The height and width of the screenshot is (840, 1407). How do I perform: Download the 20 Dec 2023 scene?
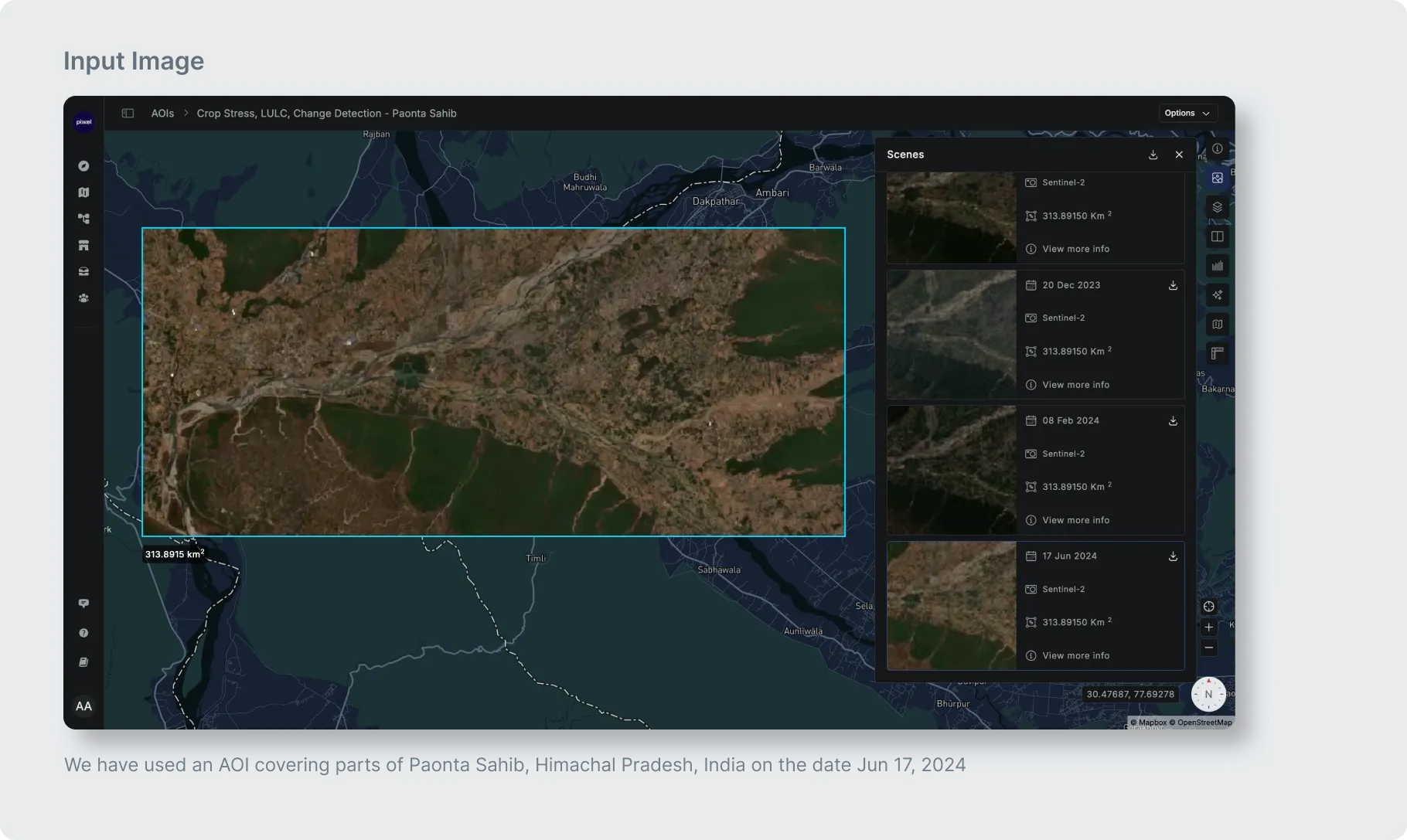click(x=1173, y=285)
